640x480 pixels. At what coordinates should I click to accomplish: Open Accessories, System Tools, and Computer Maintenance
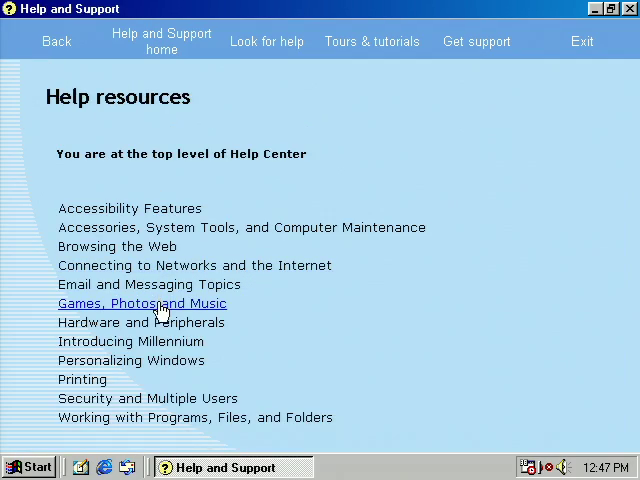pyautogui.click(x=242, y=228)
